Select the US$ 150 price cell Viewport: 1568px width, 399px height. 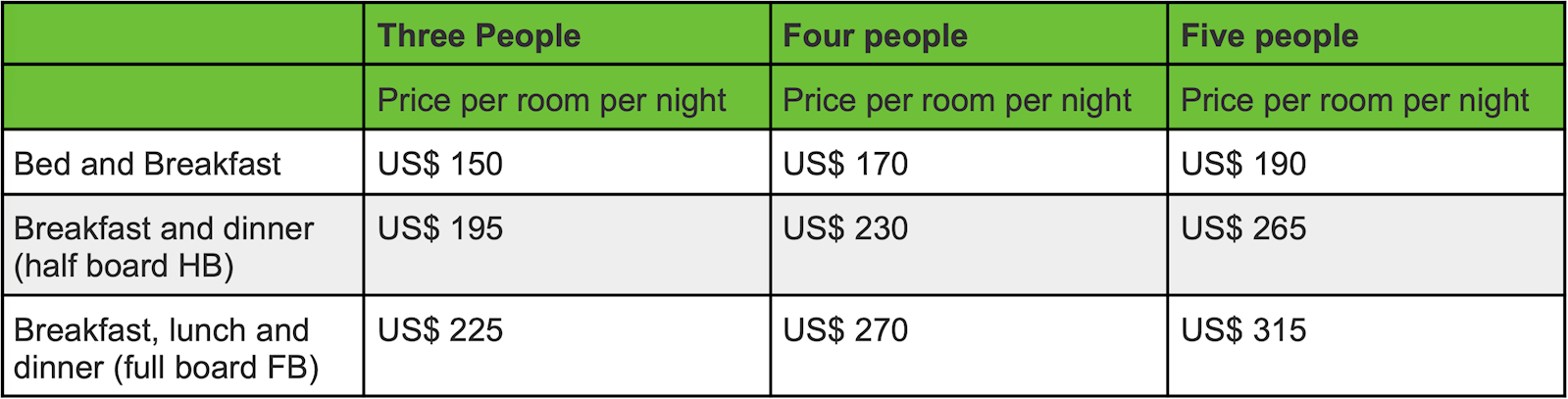click(x=439, y=164)
